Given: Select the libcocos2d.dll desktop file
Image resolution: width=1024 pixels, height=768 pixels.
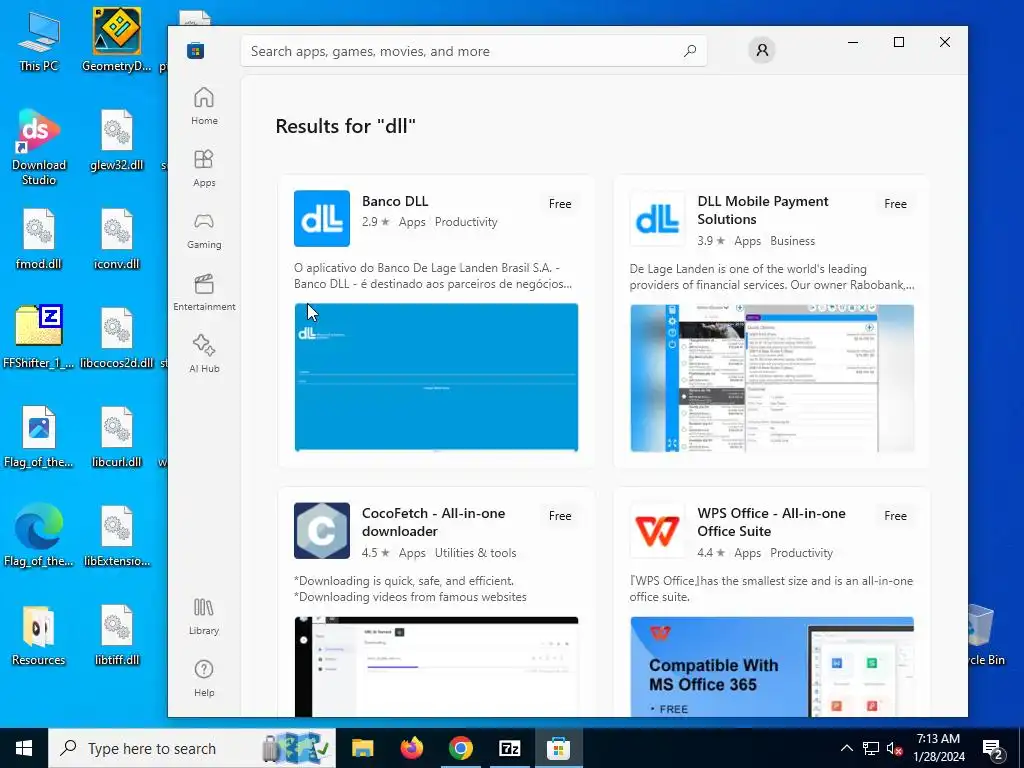Looking at the screenshot, I should [117, 338].
